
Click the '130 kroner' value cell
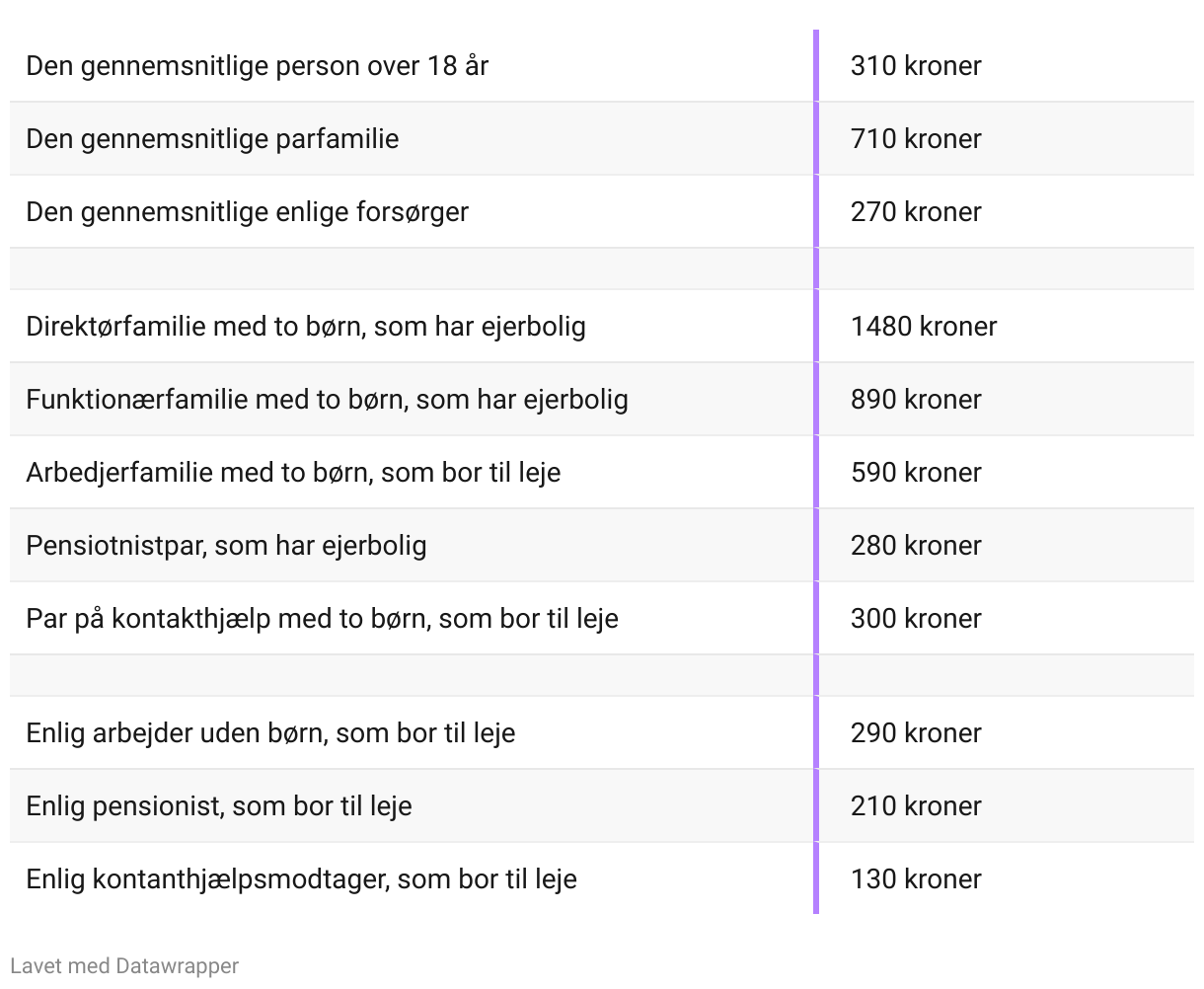click(x=916, y=879)
